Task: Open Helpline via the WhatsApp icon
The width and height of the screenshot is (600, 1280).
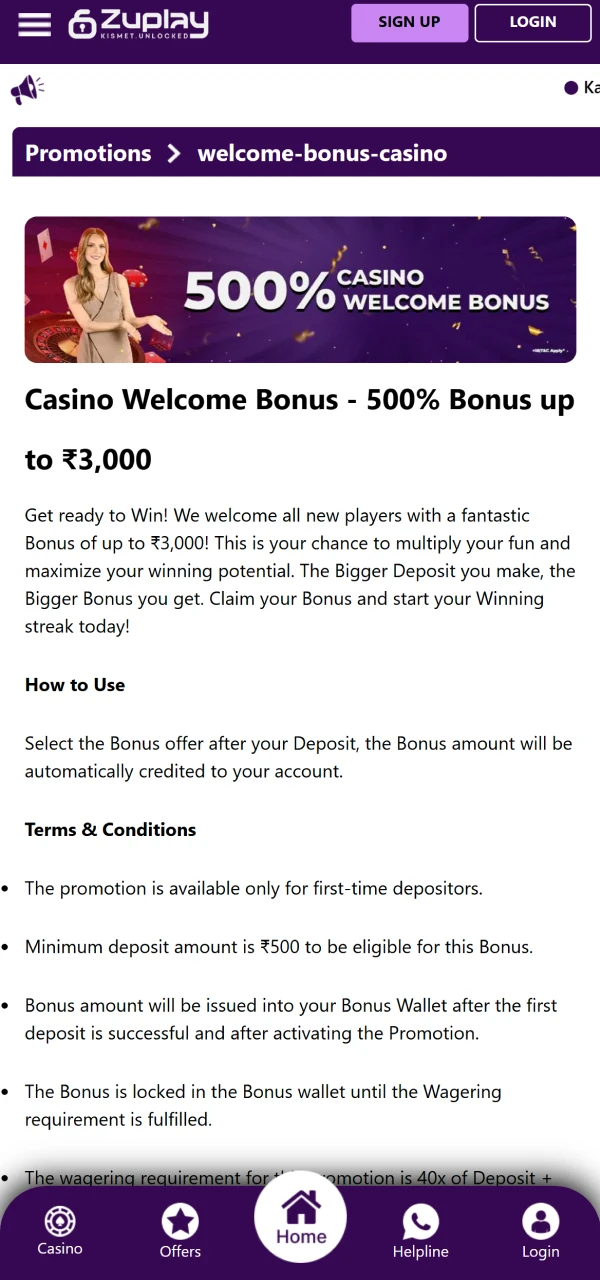Action: pos(420,1222)
